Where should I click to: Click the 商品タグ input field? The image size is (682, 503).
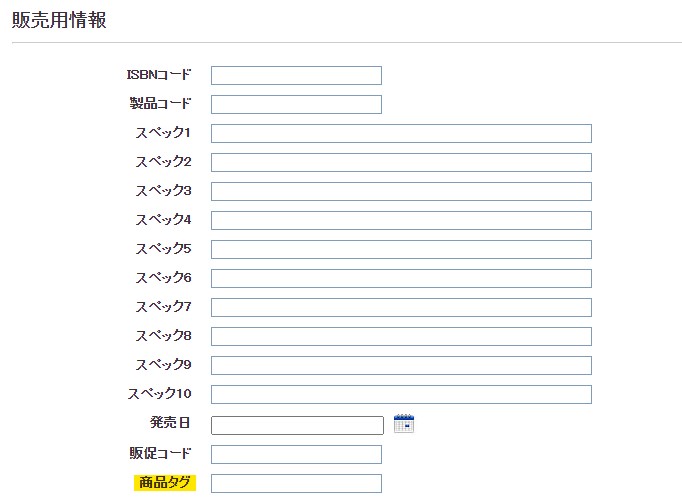tap(296, 484)
